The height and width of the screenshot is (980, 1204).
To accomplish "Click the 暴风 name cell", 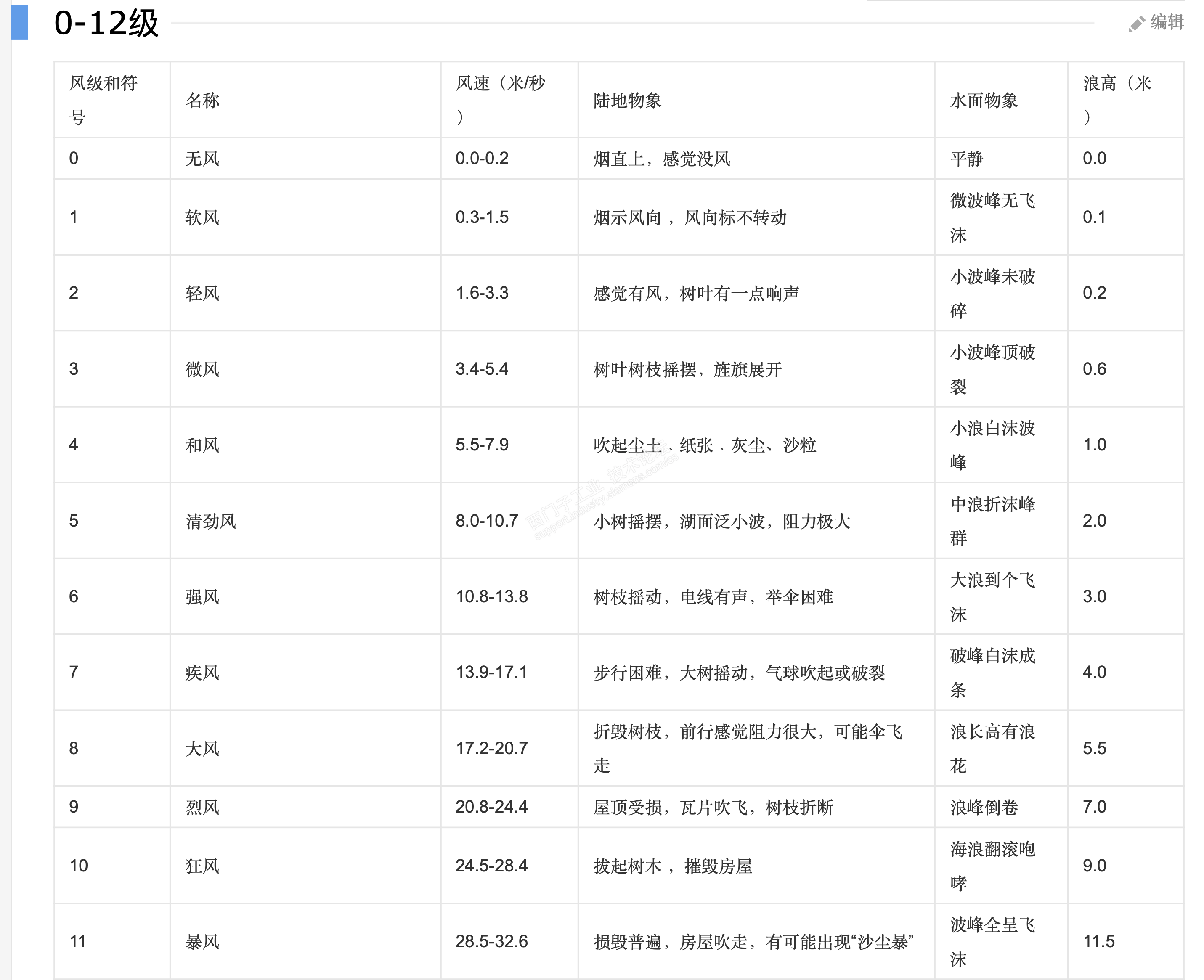I will 202,942.
